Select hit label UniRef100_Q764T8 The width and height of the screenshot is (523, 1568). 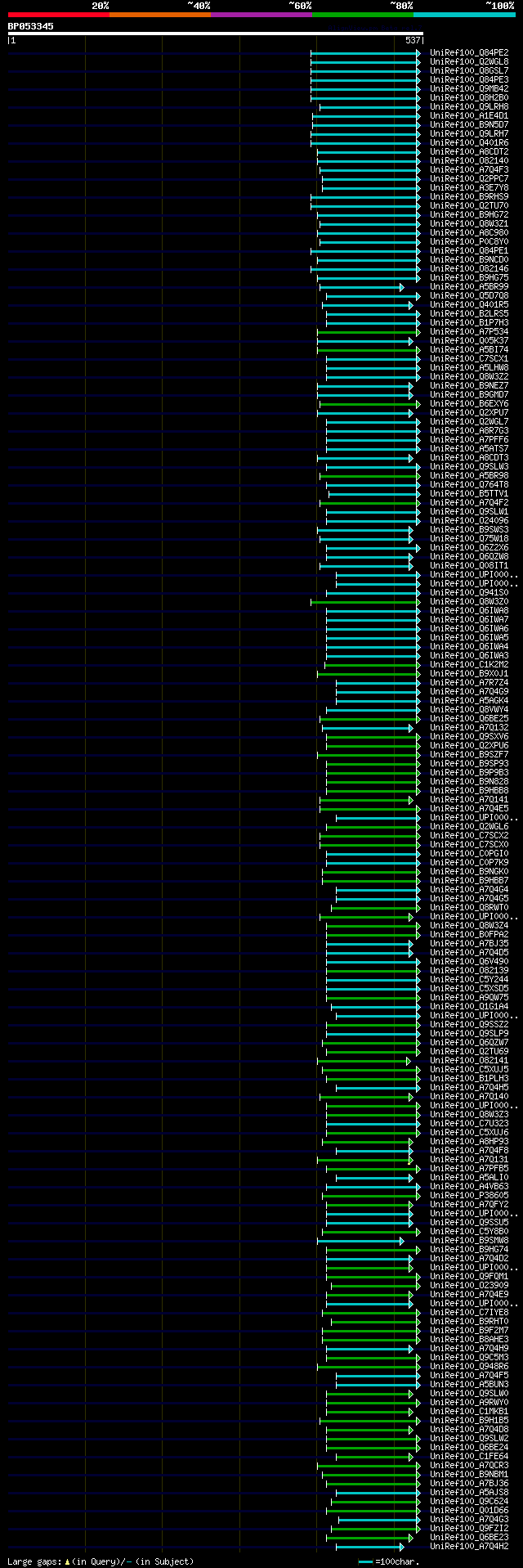pos(469,484)
